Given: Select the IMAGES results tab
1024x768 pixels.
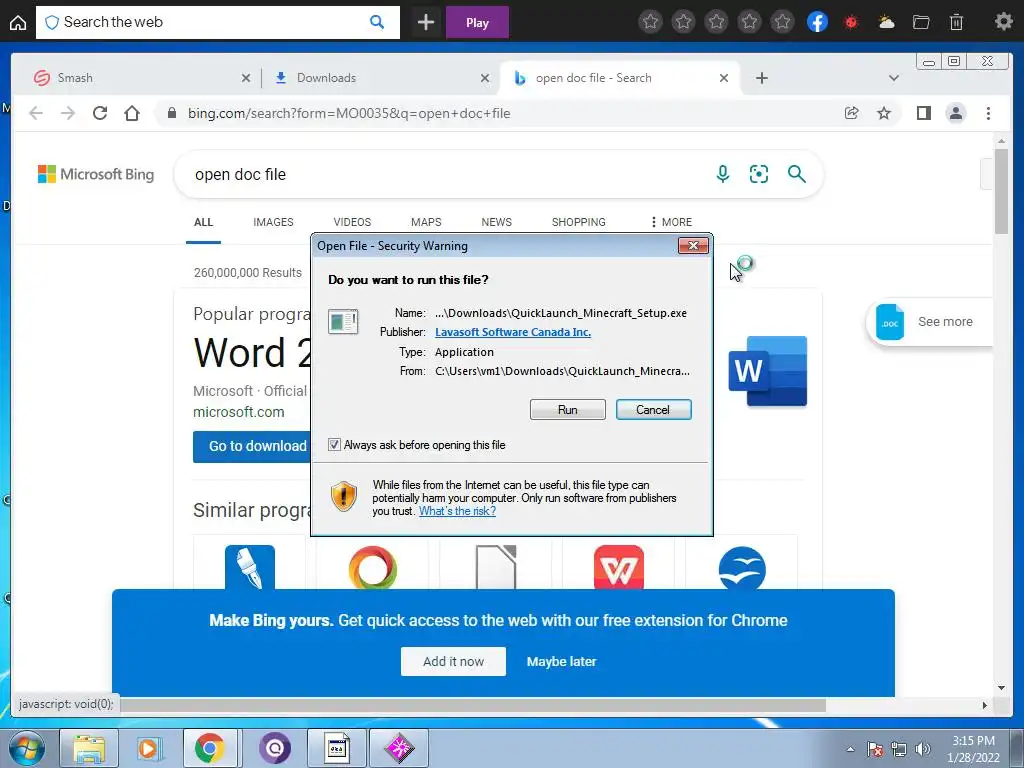Looking at the screenshot, I should (273, 222).
